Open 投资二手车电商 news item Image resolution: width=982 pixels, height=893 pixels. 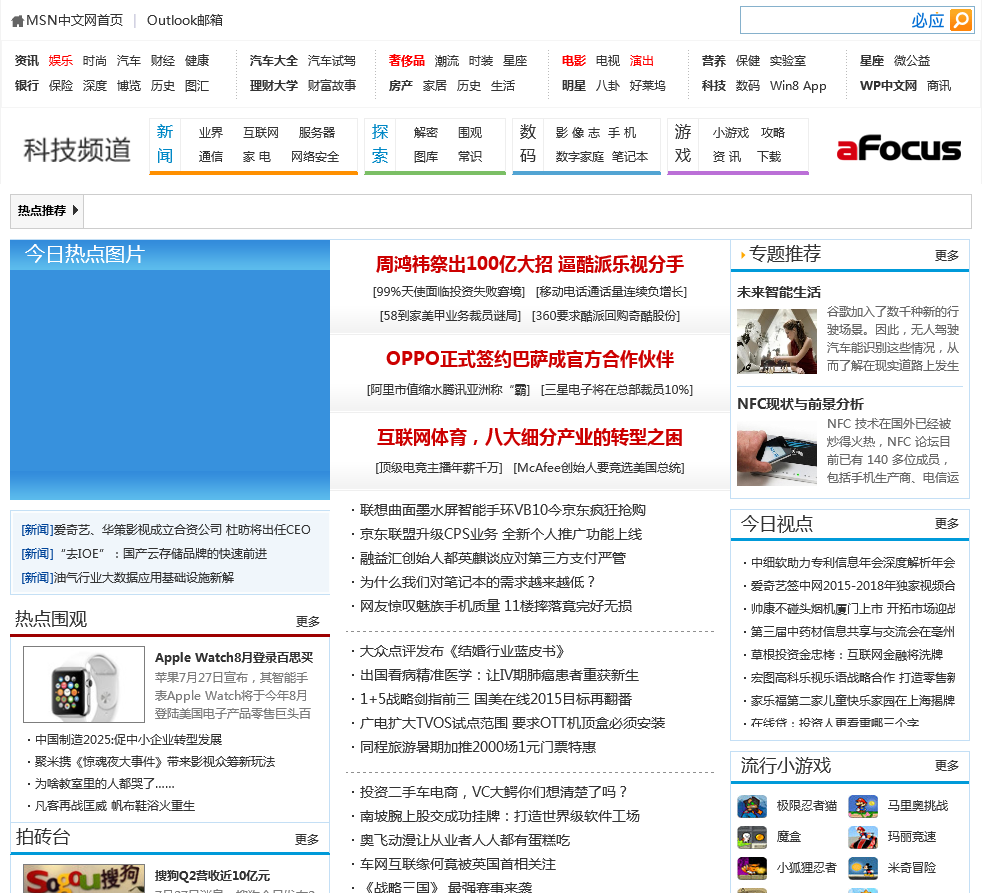[493, 792]
